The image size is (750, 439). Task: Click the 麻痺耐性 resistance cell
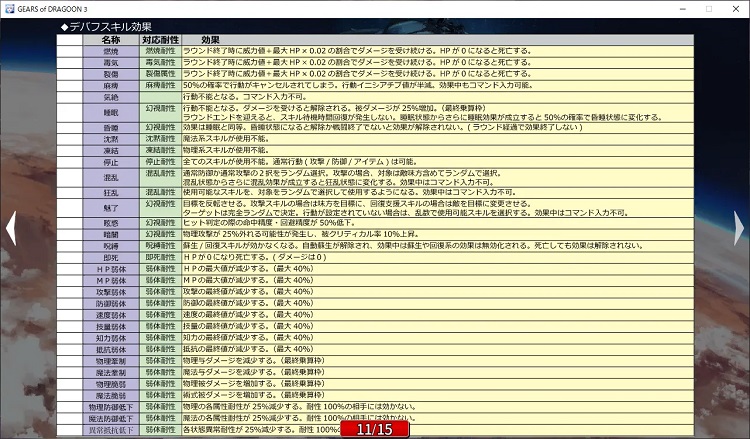(x=160, y=86)
